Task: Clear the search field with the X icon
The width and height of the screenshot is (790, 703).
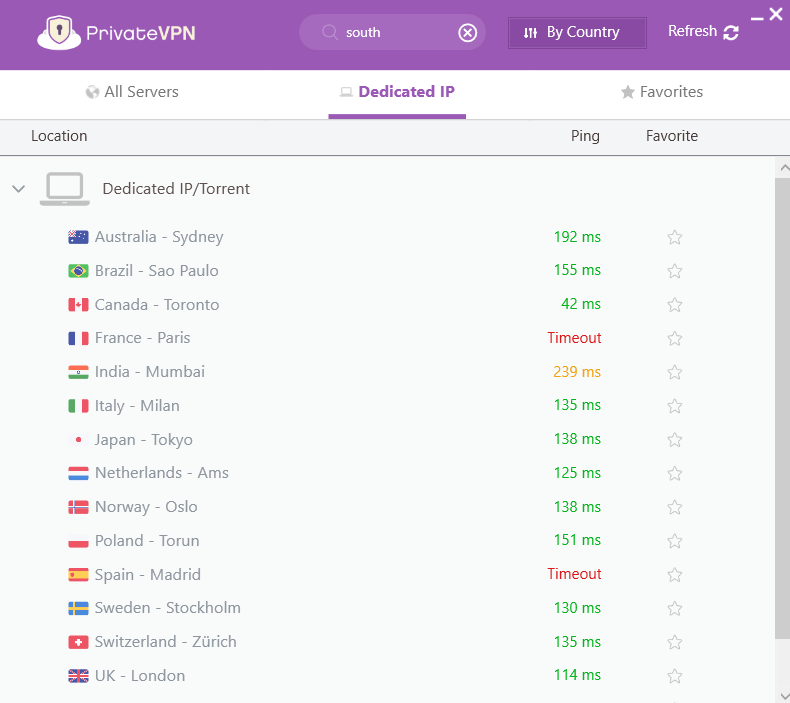Action: coord(468,33)
